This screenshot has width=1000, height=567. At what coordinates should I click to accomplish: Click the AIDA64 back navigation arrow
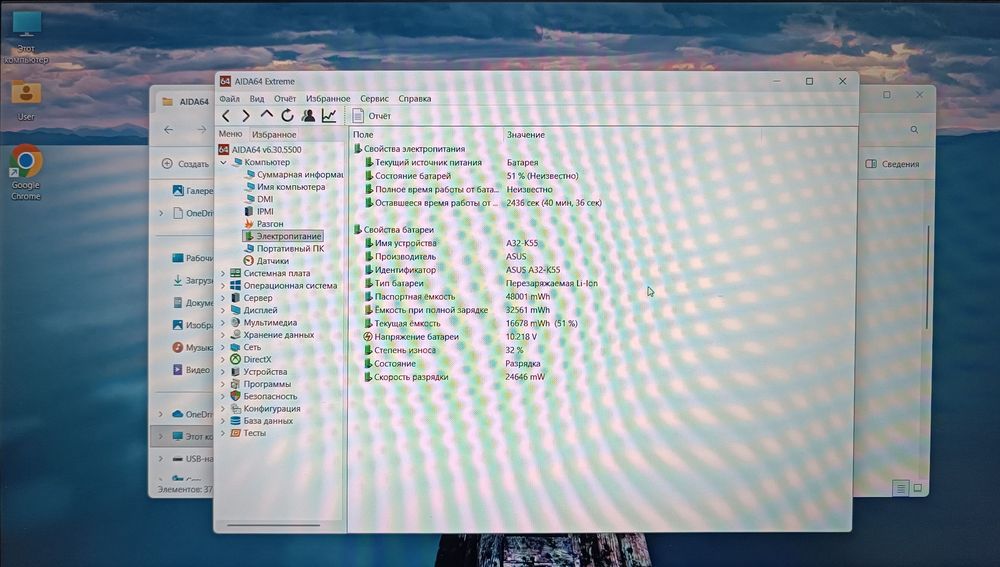coord(226,115)
